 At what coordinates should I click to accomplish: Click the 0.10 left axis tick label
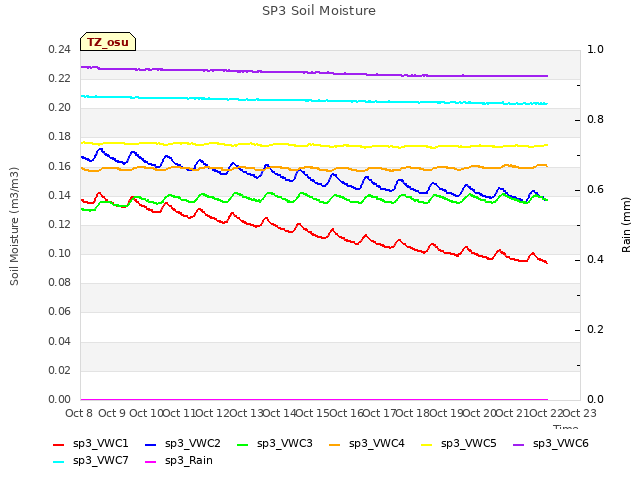point(60,253)
